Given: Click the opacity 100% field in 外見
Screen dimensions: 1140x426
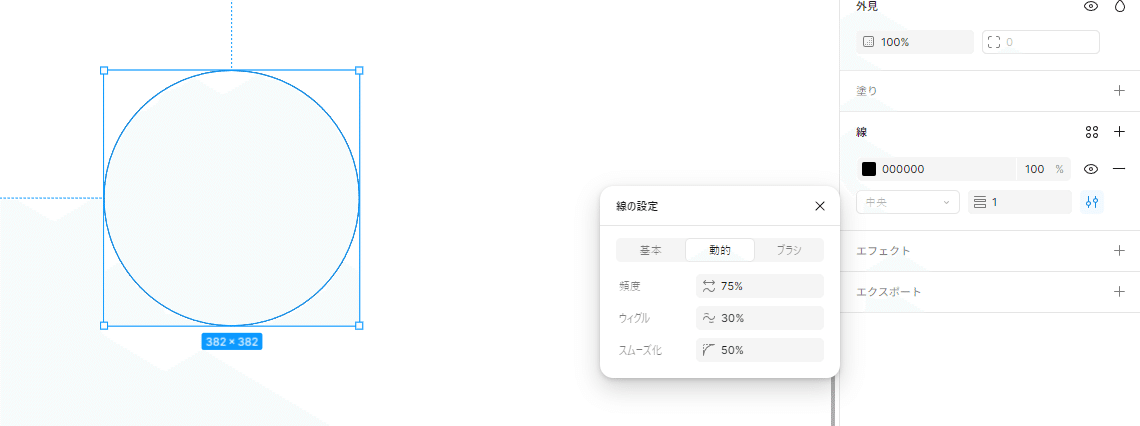Looking at the screenshot, I should 915,42.
